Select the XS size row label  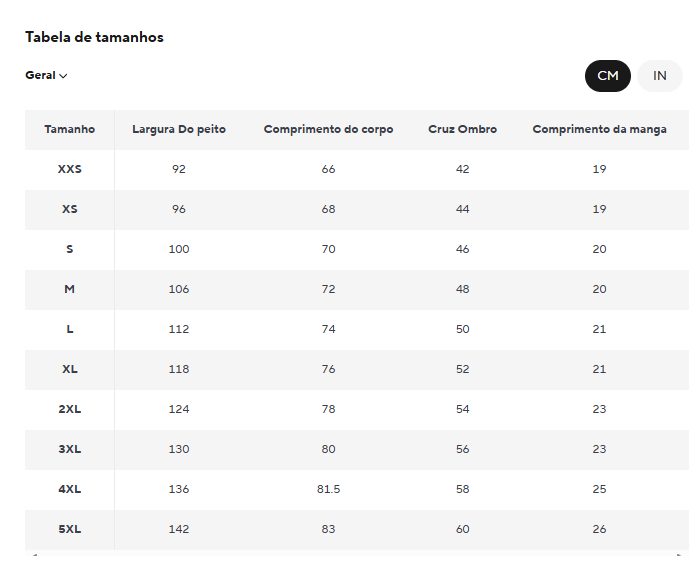(70, 209)
